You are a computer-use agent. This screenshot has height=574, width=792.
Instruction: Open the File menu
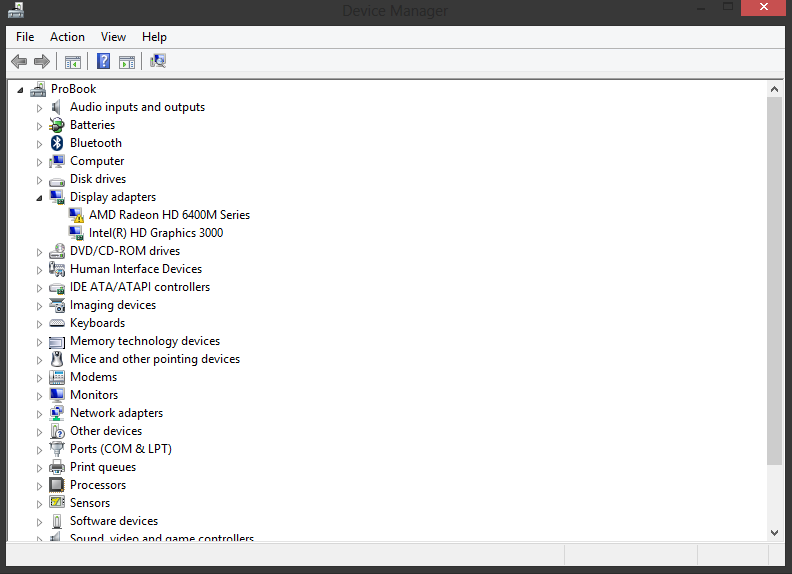tap(25, 37)
